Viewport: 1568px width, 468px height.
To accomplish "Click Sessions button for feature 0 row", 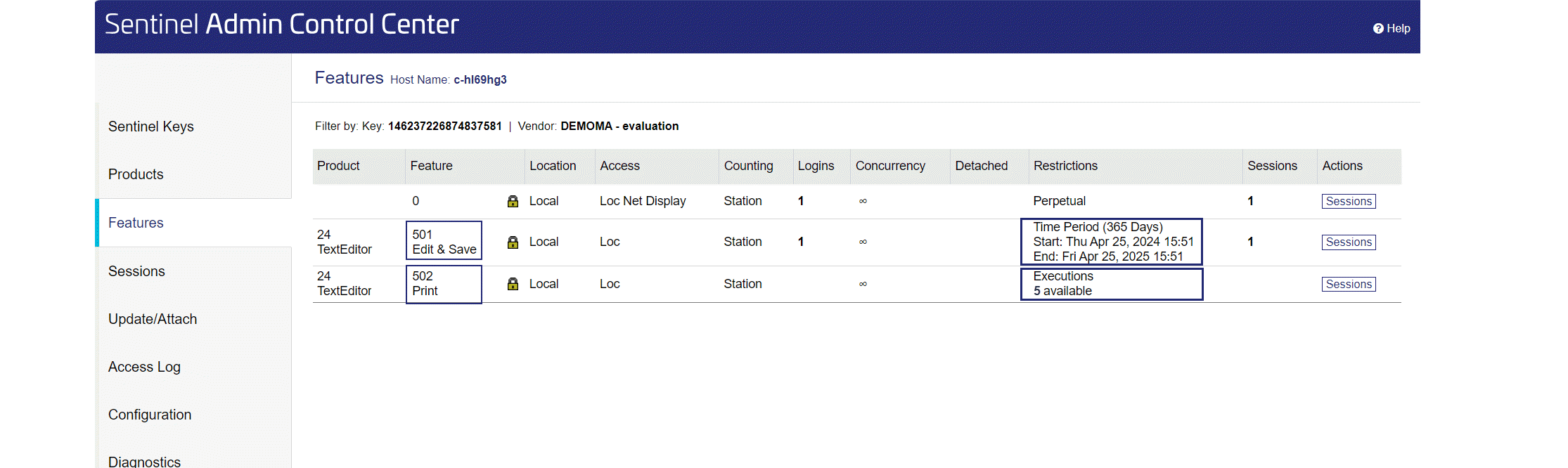I will click(1348, 202).
